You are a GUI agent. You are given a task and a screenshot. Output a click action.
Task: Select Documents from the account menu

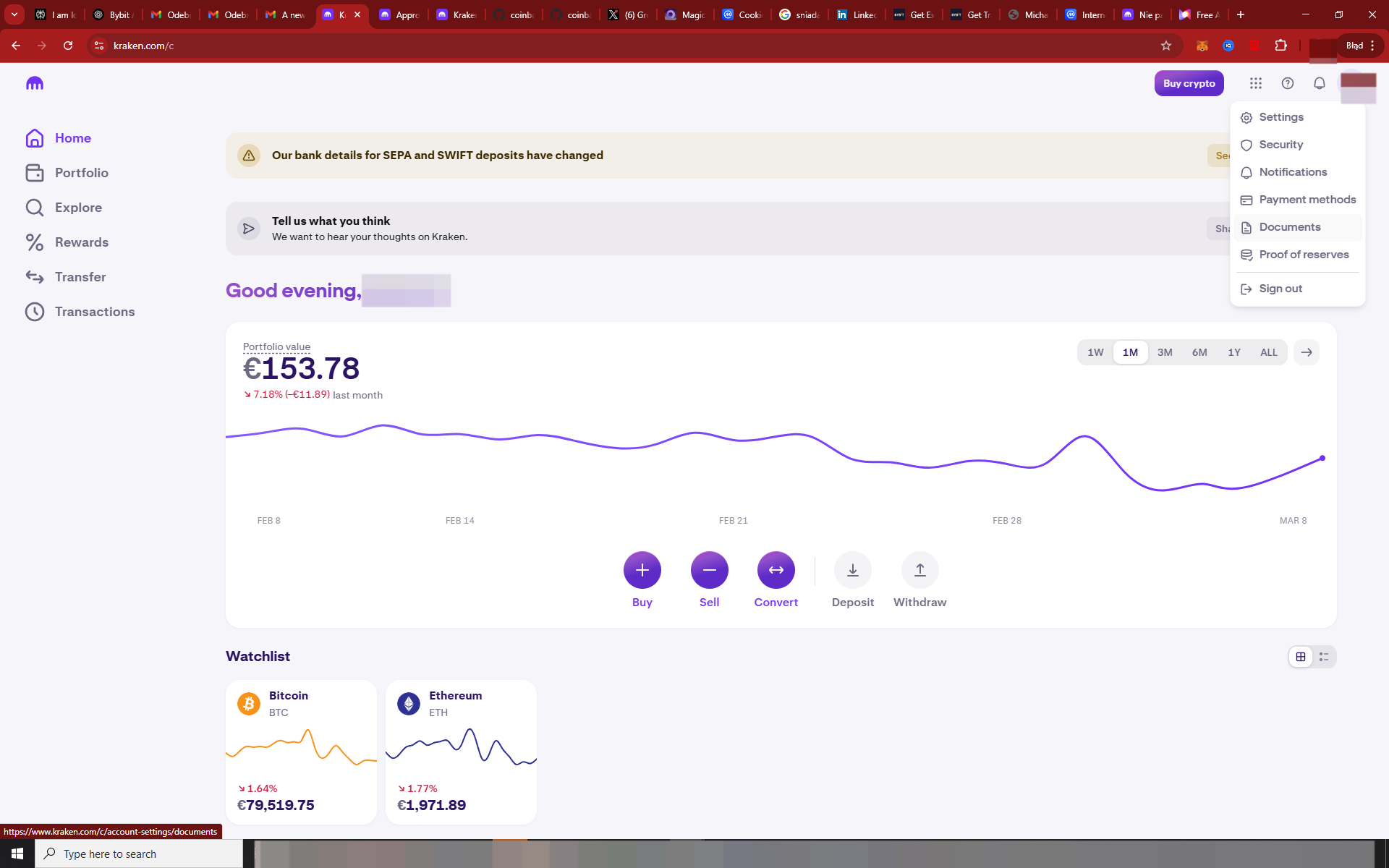tap(1298, 227)
